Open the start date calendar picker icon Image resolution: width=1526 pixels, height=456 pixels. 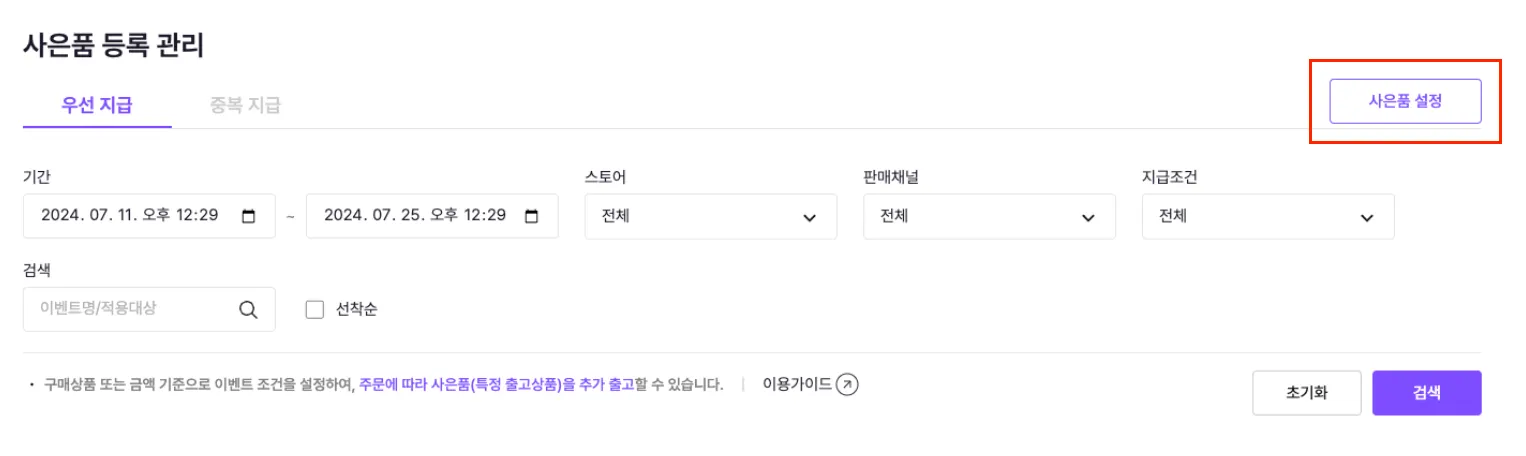pyautogui.click(x=249, y=216)
